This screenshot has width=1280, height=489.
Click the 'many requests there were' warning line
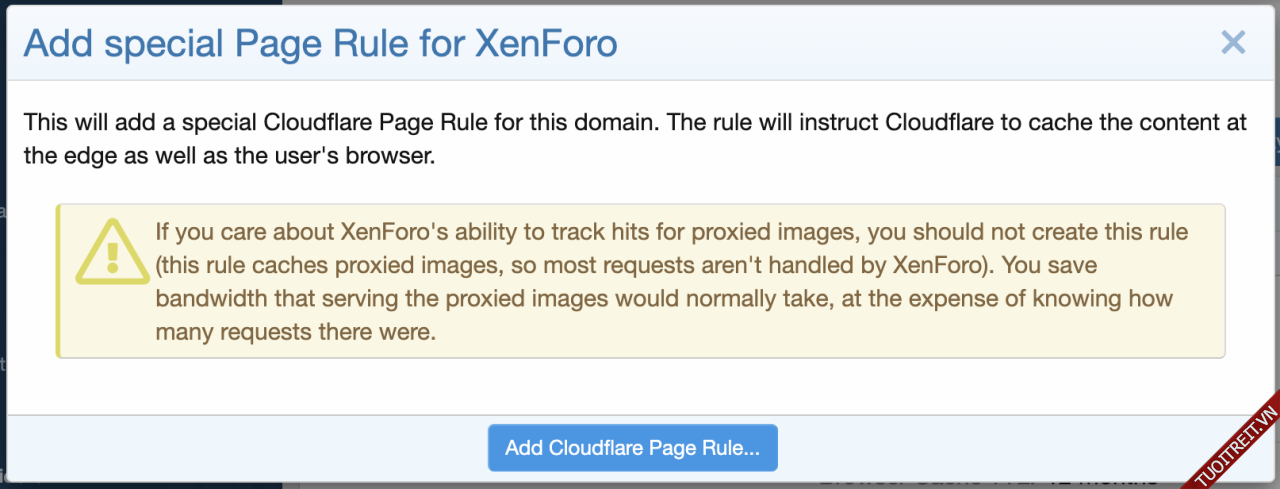tap(295, 333)
